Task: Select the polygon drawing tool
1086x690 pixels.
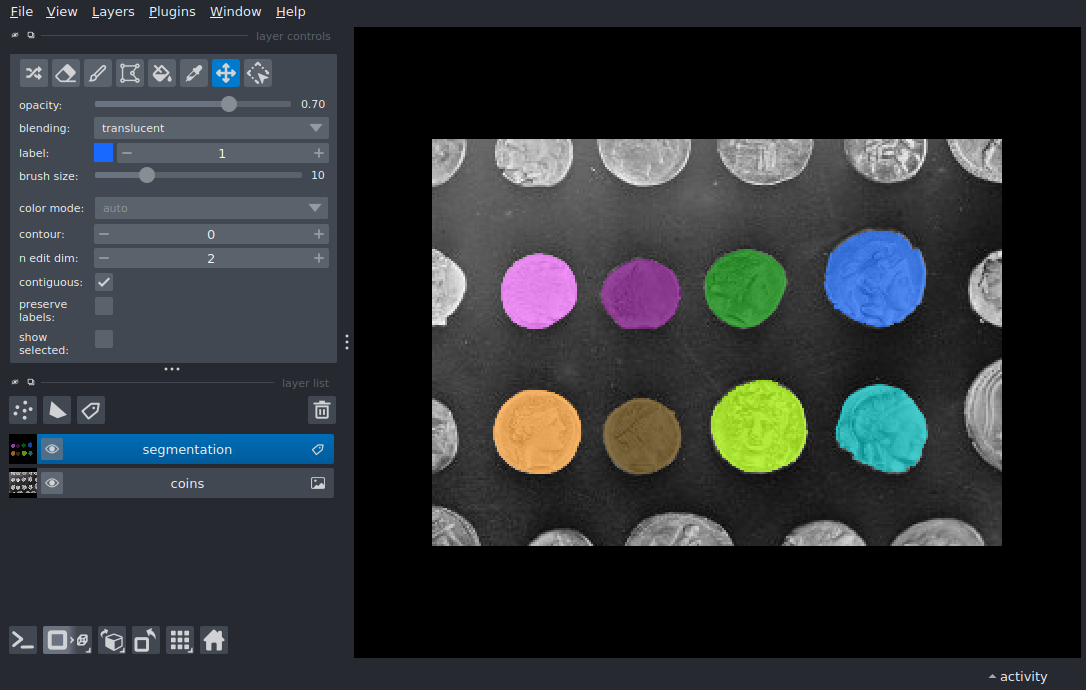Action: (x=129, y=73)
